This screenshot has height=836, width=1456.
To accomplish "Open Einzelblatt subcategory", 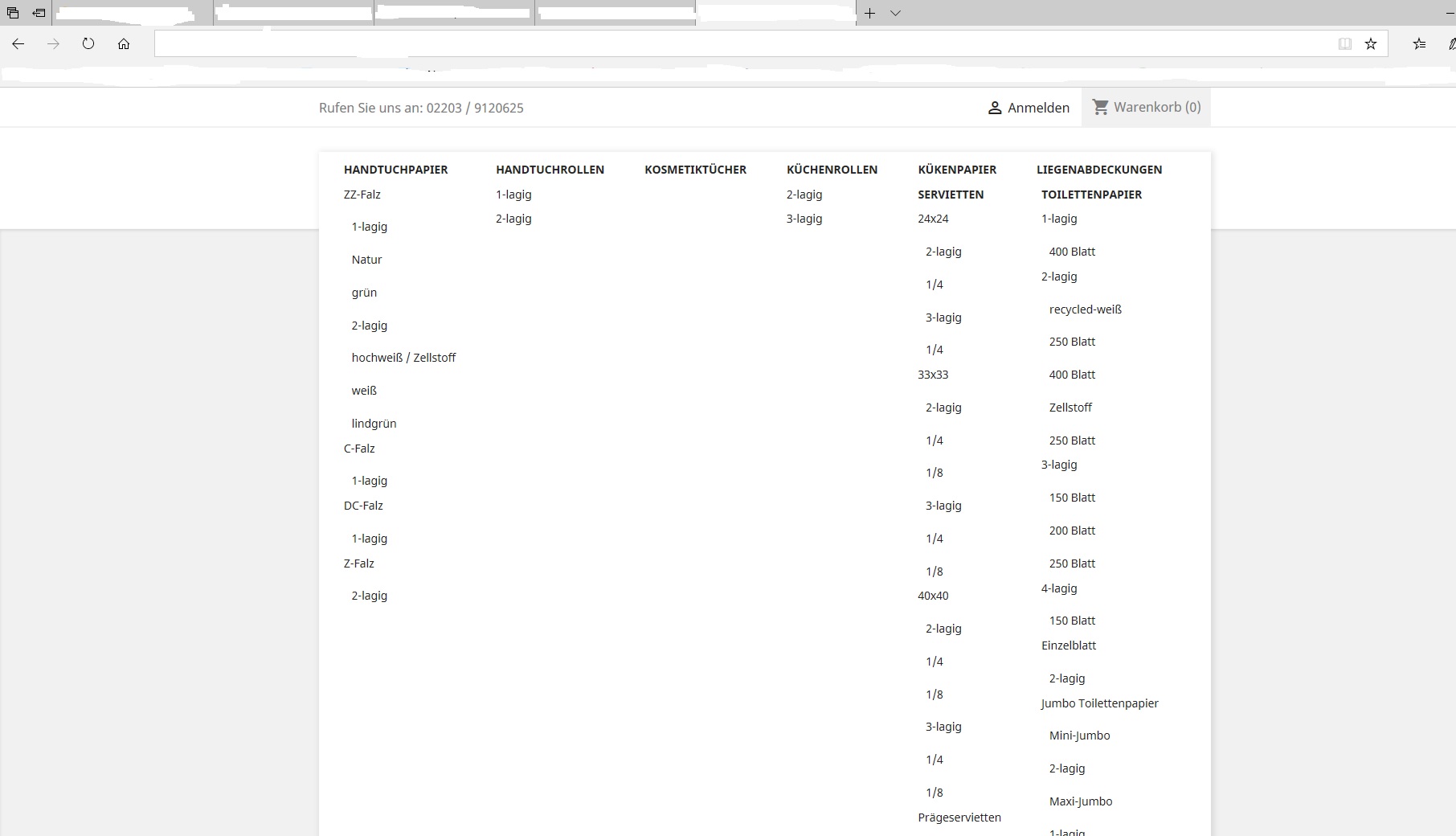I will point(1068,645).
